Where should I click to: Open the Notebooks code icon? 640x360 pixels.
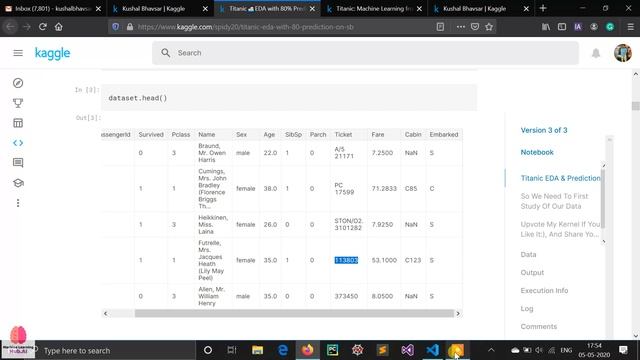pyautogui.click(x=18, y=143)
